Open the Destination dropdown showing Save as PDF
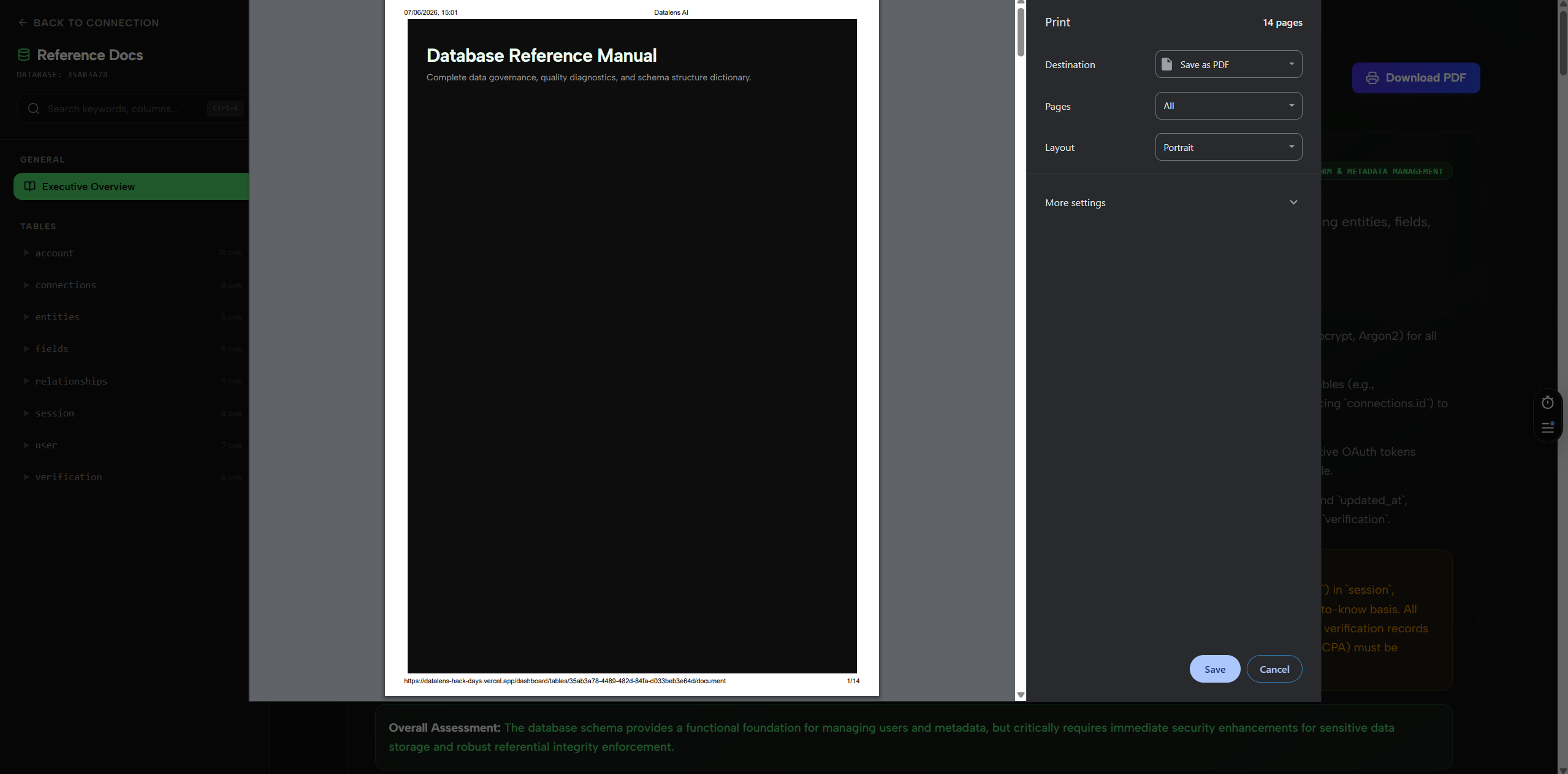The width and height of the screenshot is (1568, 774). pyautogui.click(x=1228, y=64)
